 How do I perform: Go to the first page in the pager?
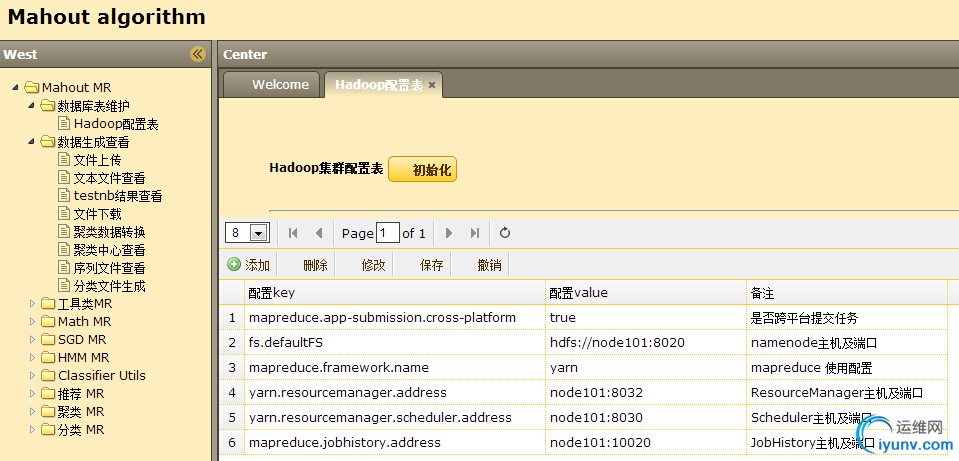point(293,233)
